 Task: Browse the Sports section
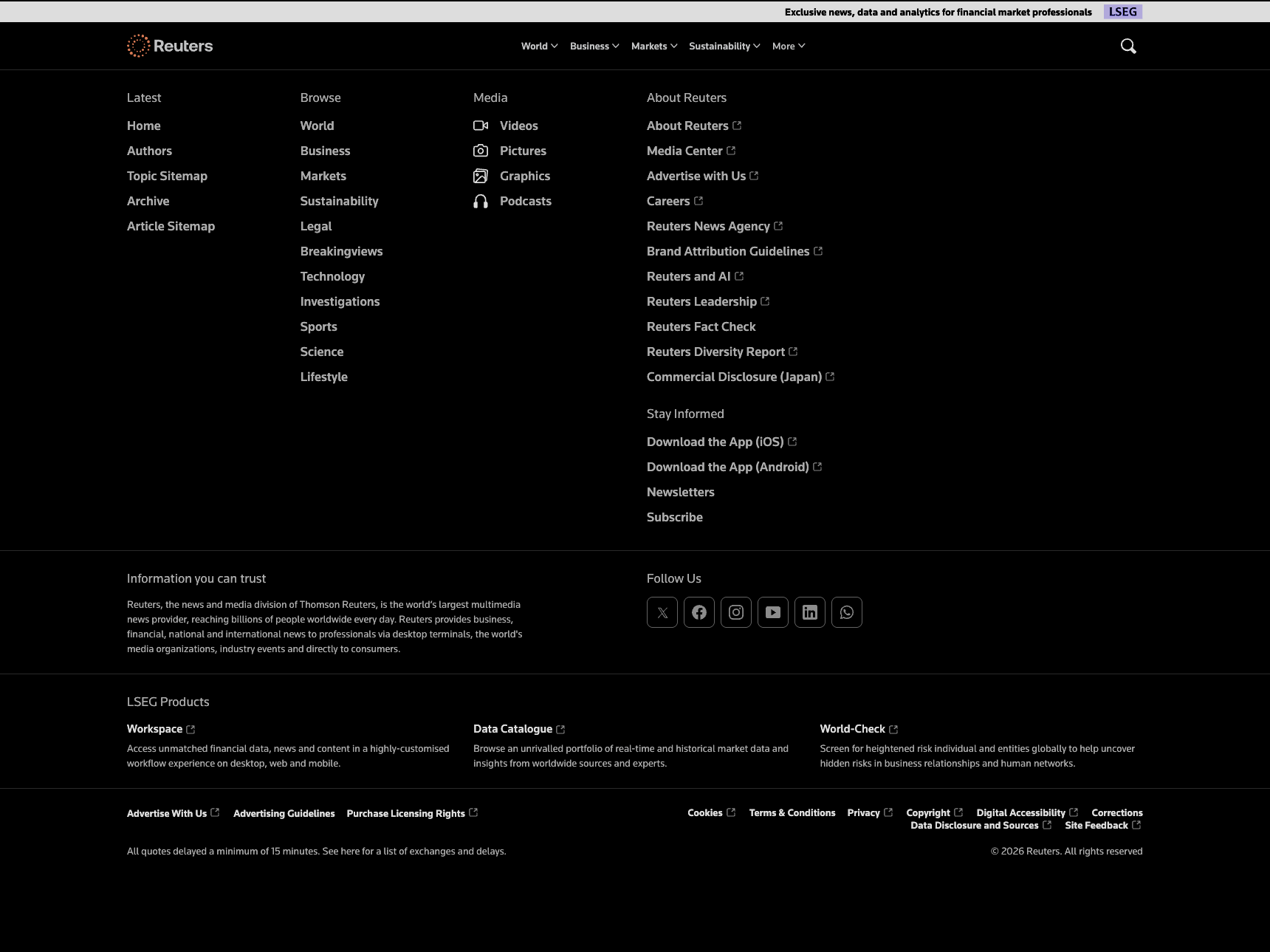coord(318,326)
